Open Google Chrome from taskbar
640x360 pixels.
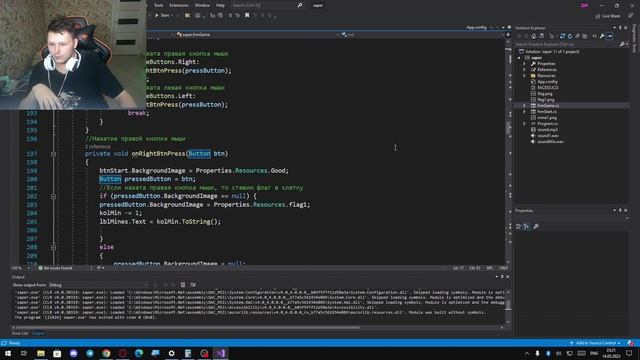pyautogui.click(x=106, y=353)
